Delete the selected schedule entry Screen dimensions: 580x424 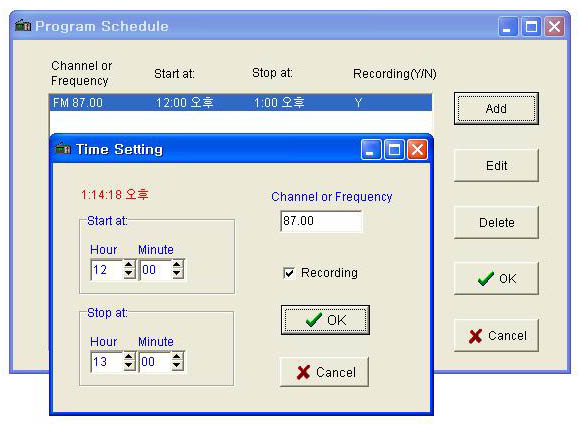(x=496, y=222)
